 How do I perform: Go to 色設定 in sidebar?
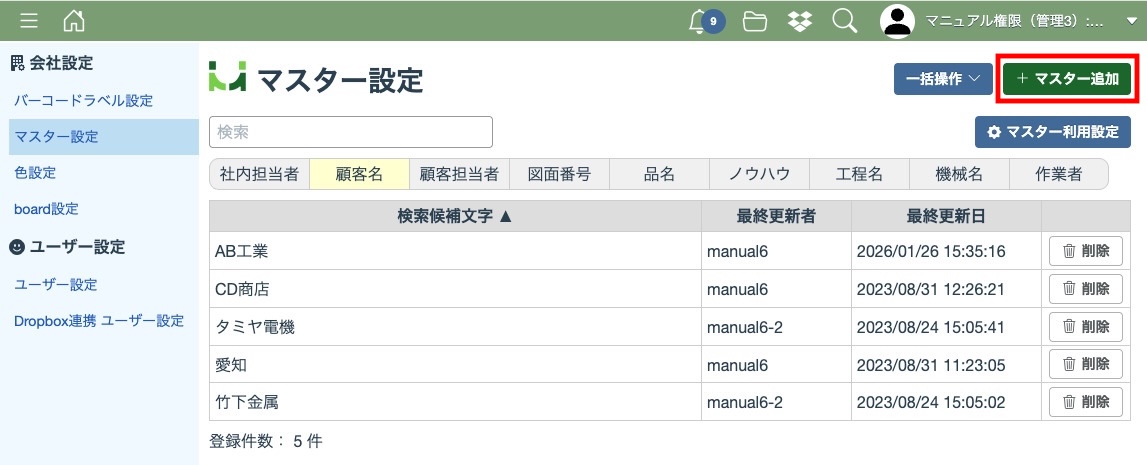tap(35, 173)
